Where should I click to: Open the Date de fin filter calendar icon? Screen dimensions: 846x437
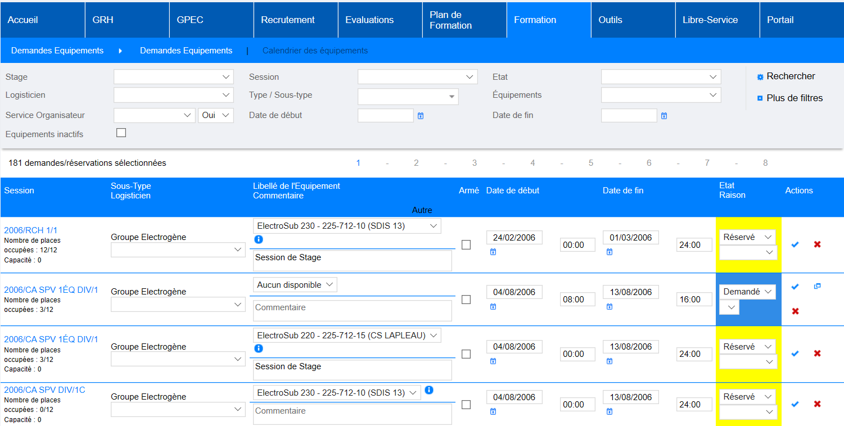pyautogui.click(x=664, y=116)
